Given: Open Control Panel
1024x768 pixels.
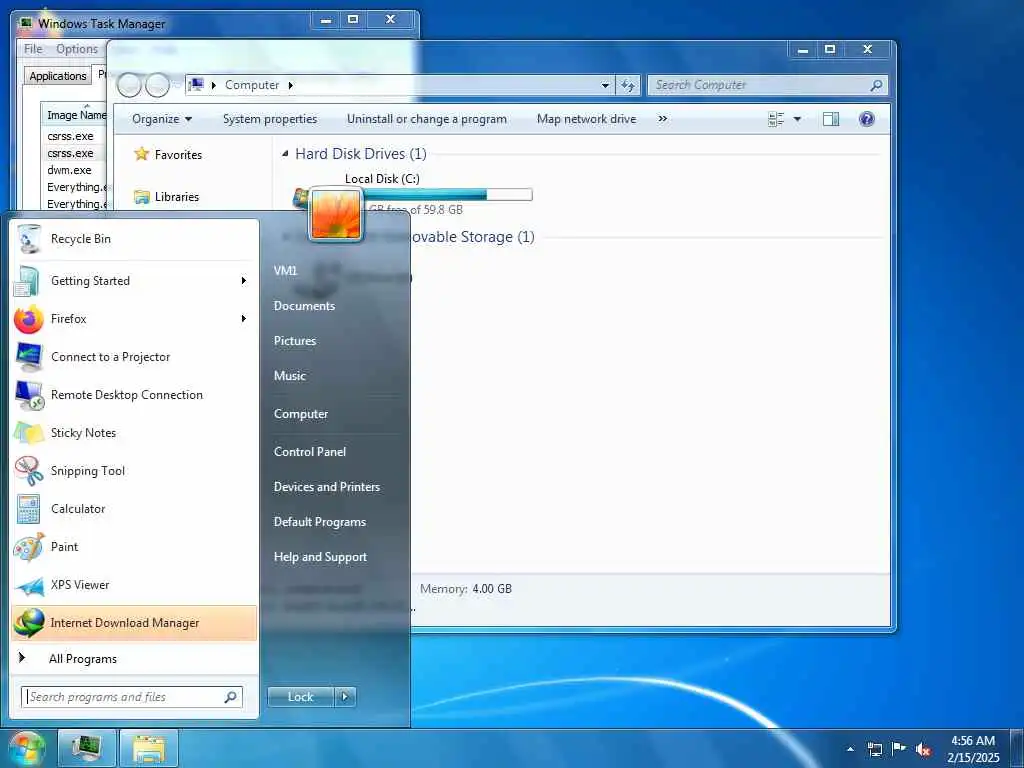Looking at the screenshot, I should point(310,452).
